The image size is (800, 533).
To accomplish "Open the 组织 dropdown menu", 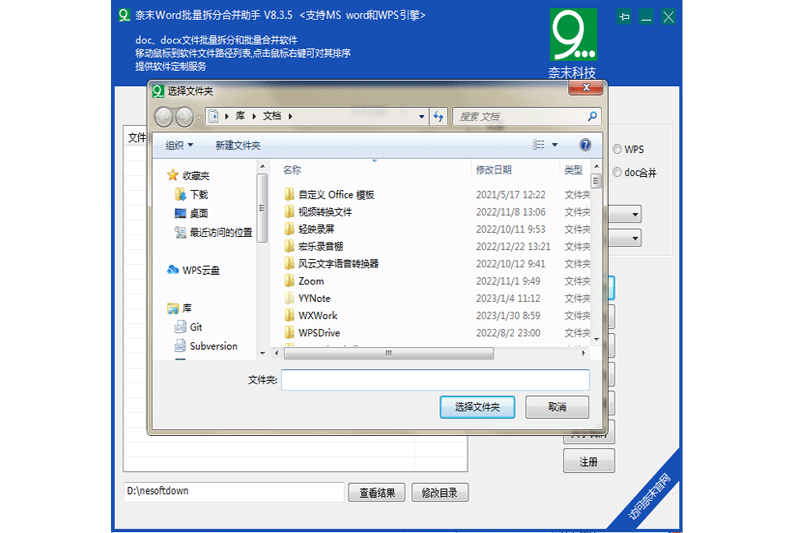I will [179, 145].
